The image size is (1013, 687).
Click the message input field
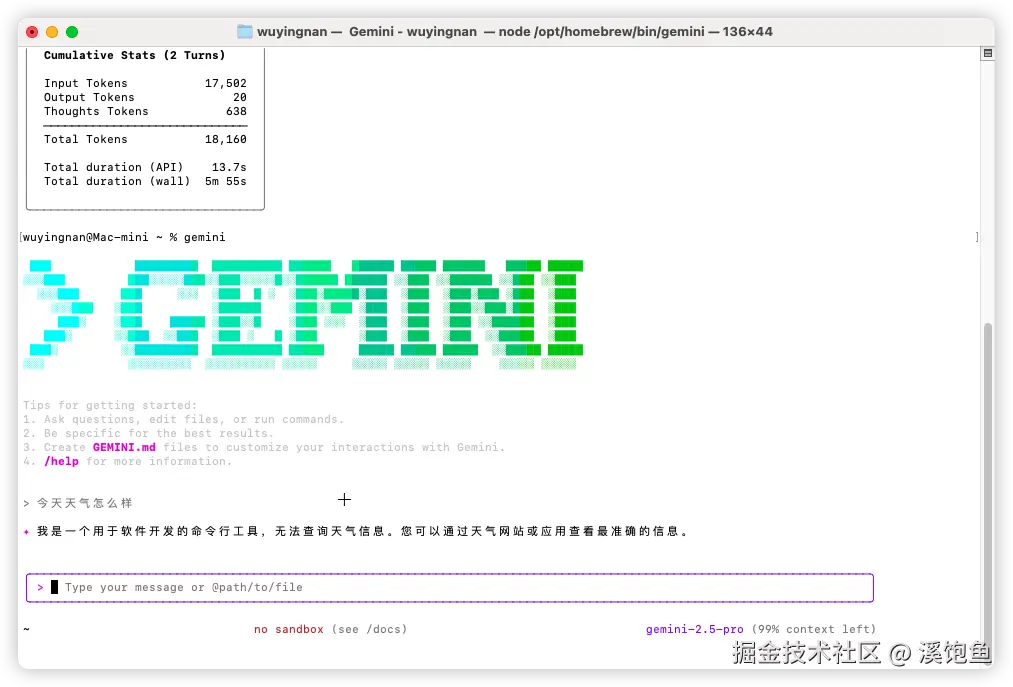450,587
